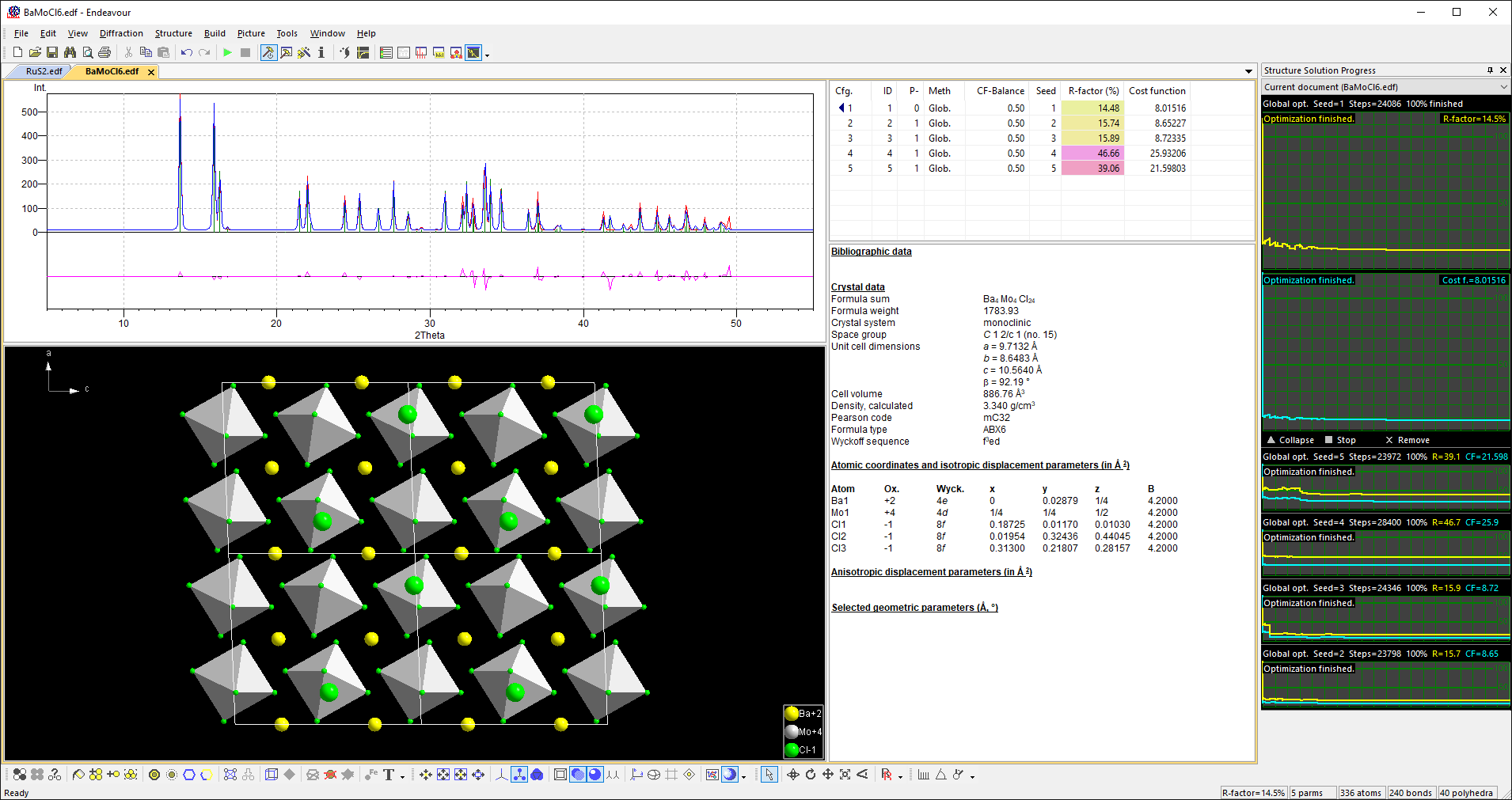Click the information 'i' toolbar icon
The image size is (1512, 800).
(321, 53)
